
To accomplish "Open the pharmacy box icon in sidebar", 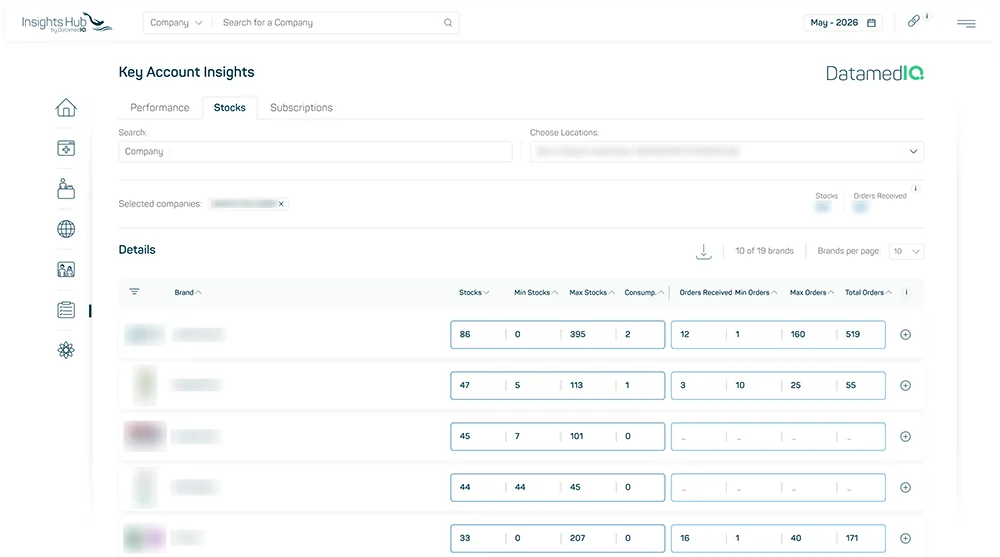I will tap(66, 148).
